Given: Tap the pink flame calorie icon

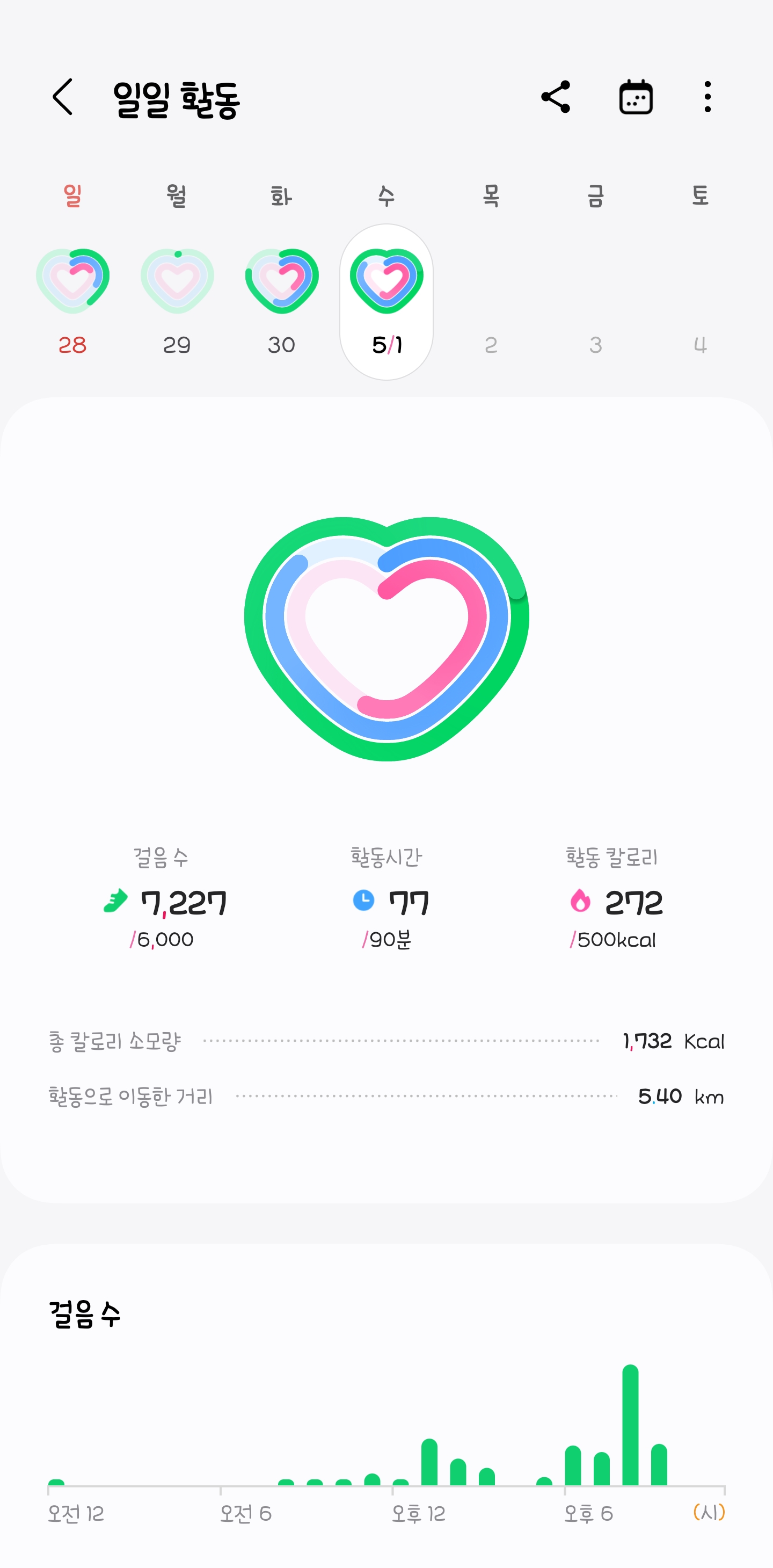Looking at the screenshot, I should pos(580,901).
